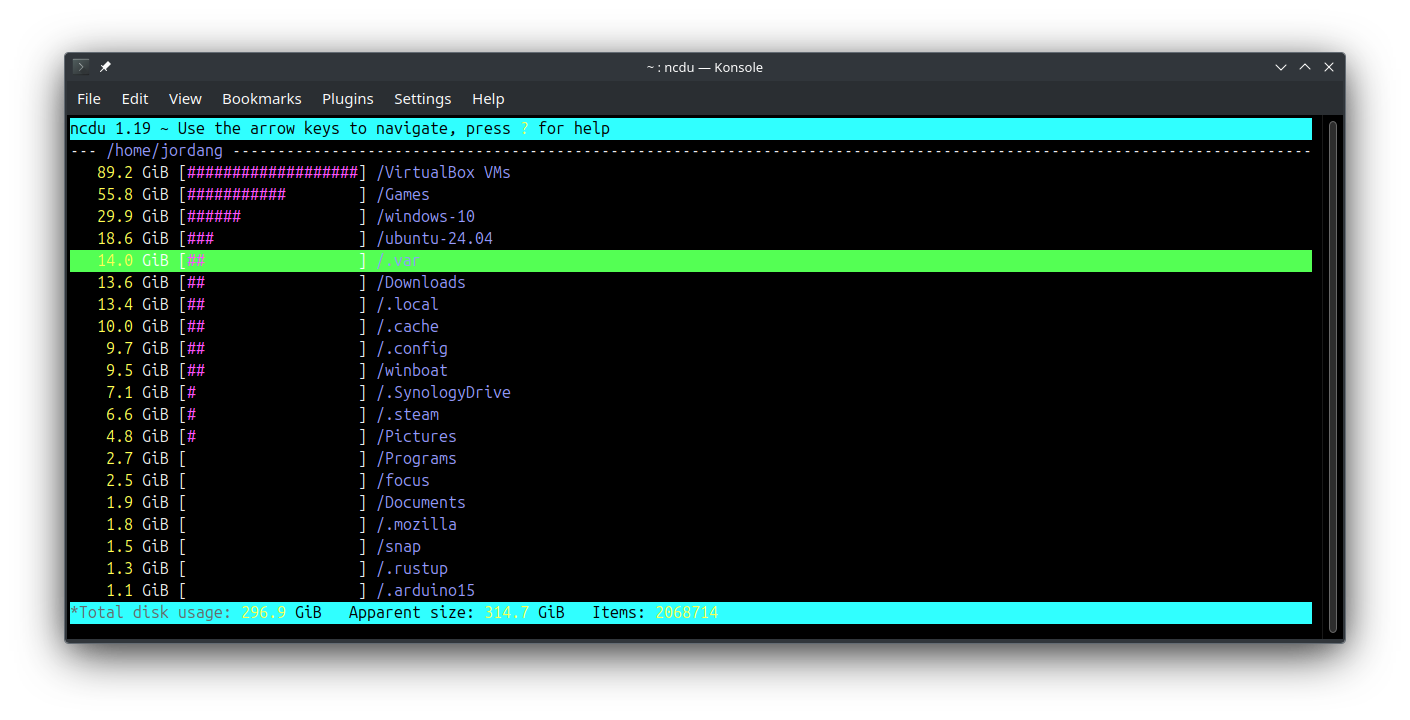Select the /VirtualBox VMs directory row

[x=690, y=172]
